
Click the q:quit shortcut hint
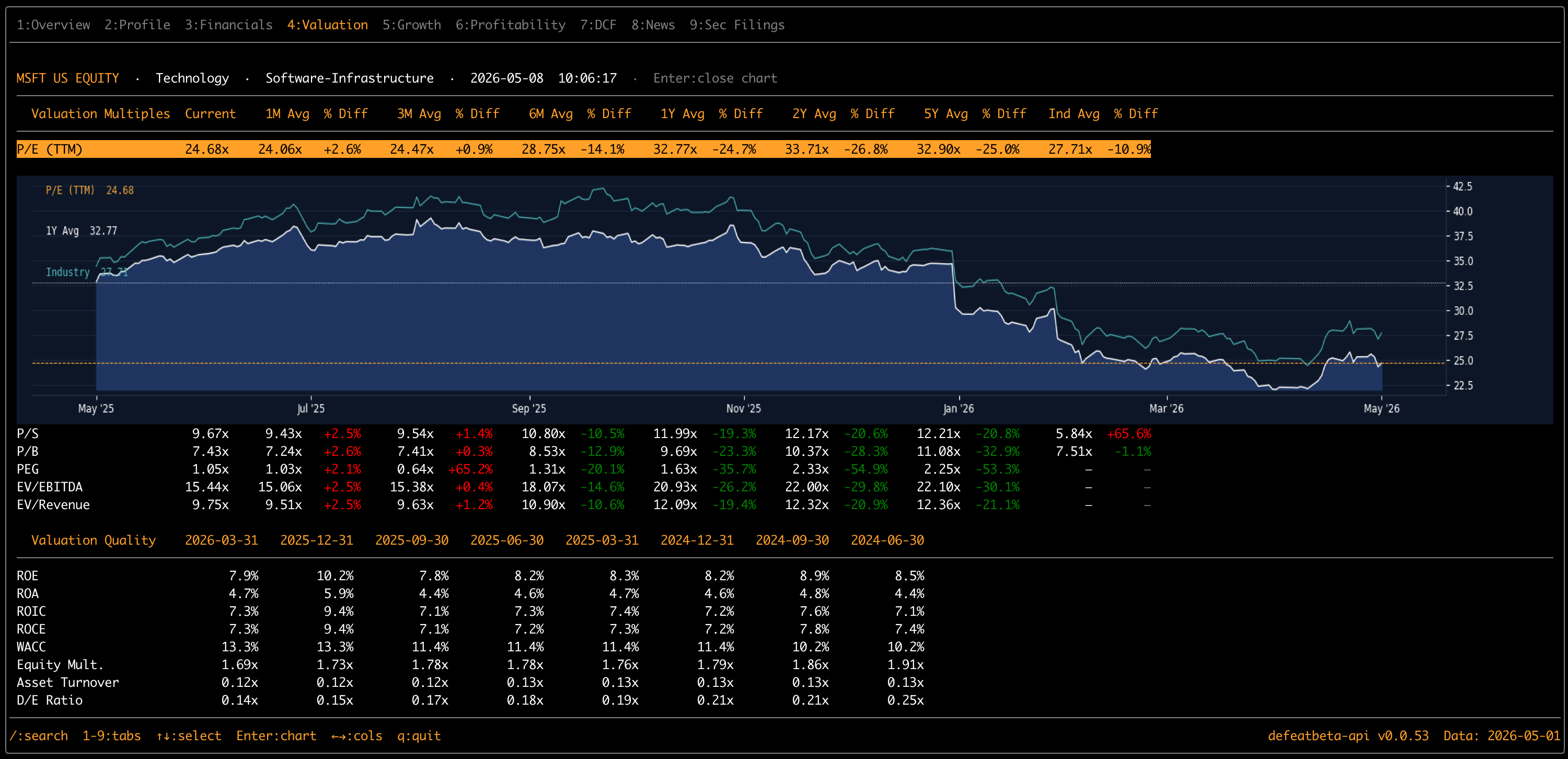419,736
